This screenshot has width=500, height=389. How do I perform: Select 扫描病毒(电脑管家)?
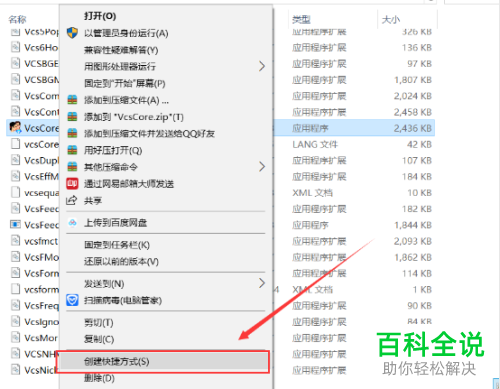123,300
